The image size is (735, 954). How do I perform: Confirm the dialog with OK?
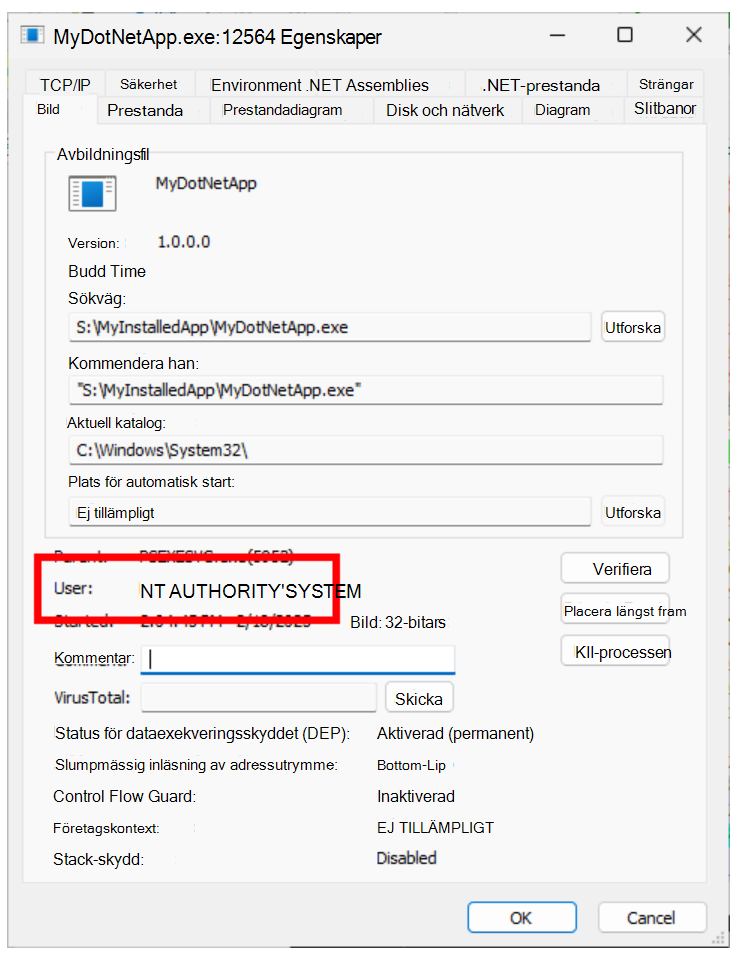coord(521,917)
